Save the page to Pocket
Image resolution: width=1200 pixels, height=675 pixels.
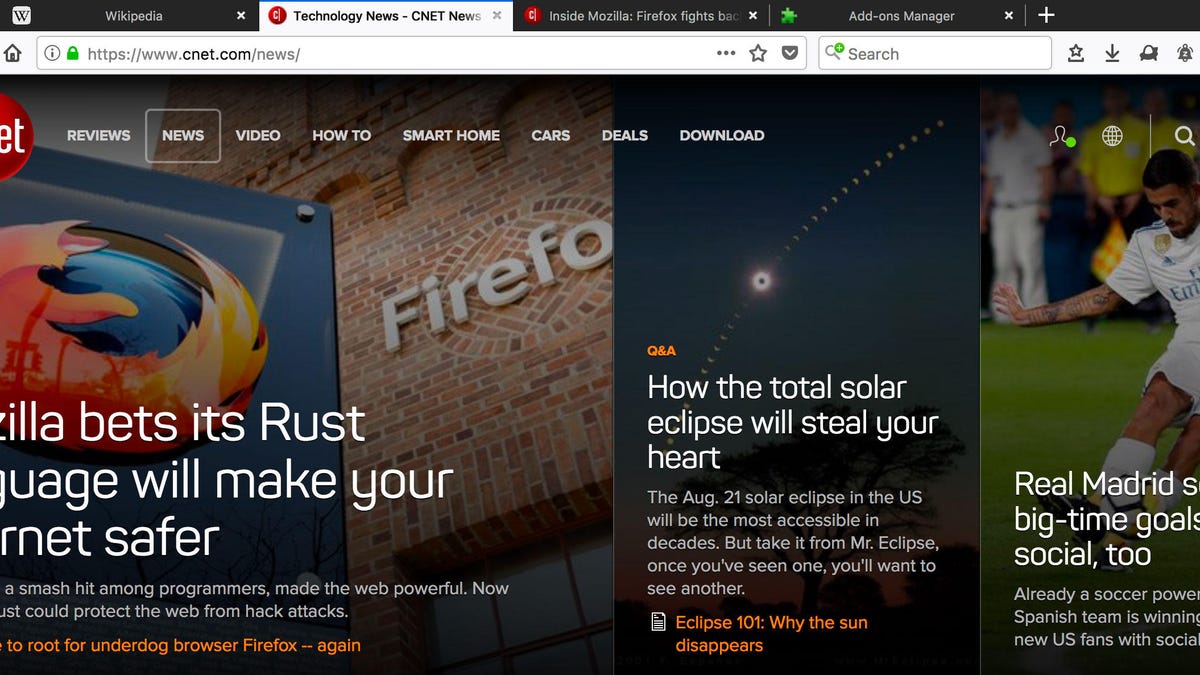click(x=790, y=53)
